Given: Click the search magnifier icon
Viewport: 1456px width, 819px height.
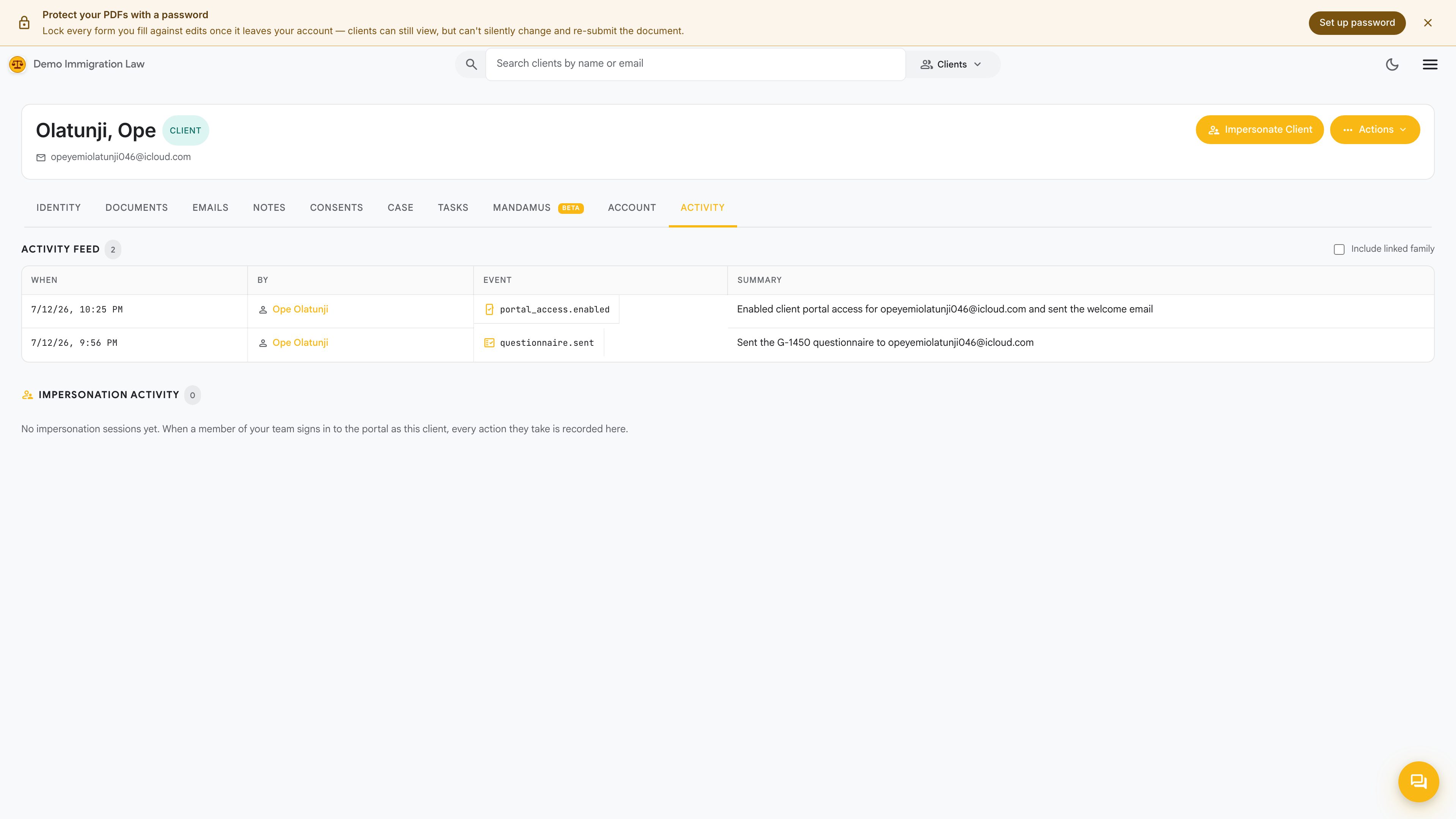Looking at the screenshot, I should 471,64.
